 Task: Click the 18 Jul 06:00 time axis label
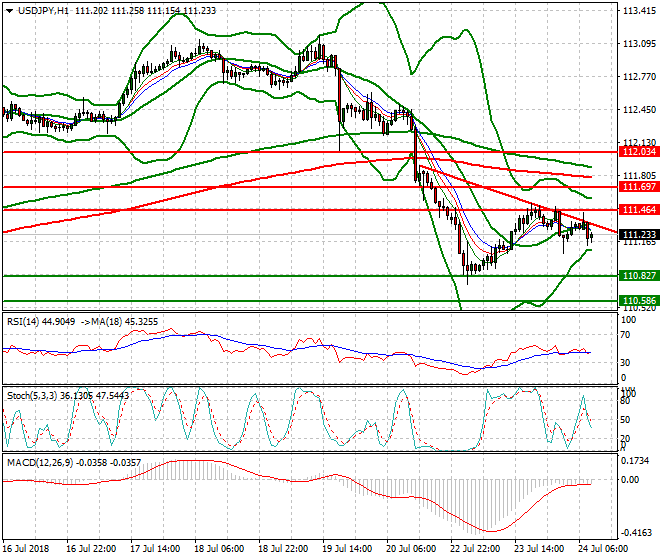[x=219, y=549]
